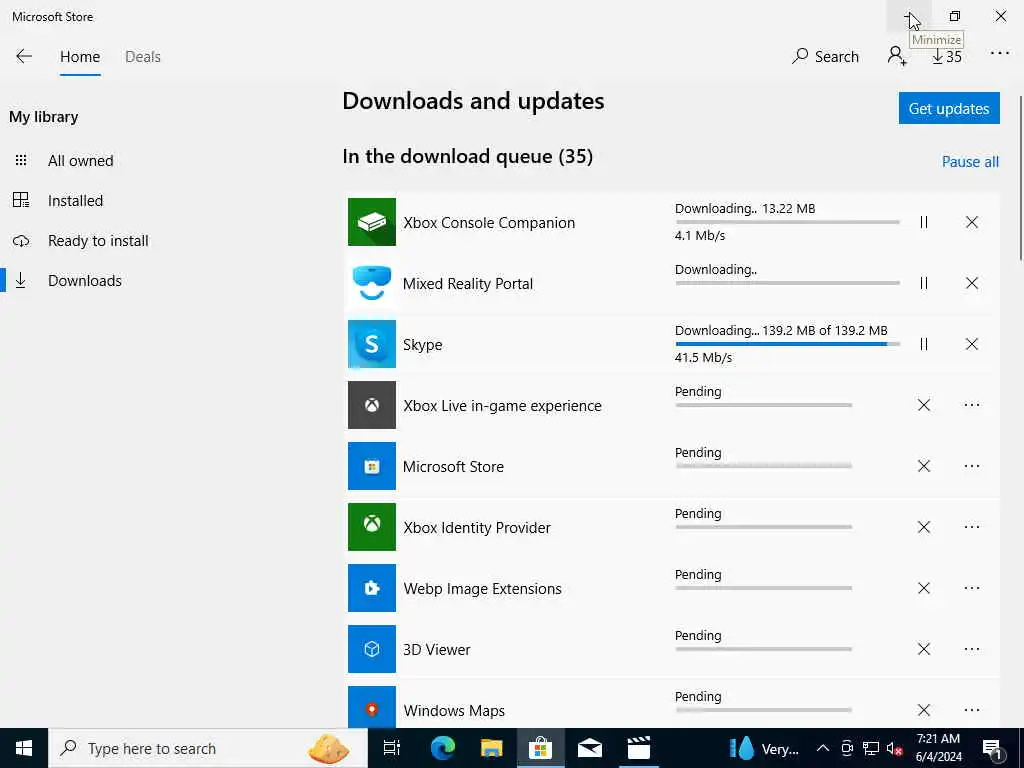Screen dimensions: 1024x768
Task: Click the Downloads arrow icon in sidebar
Action: 21,281
